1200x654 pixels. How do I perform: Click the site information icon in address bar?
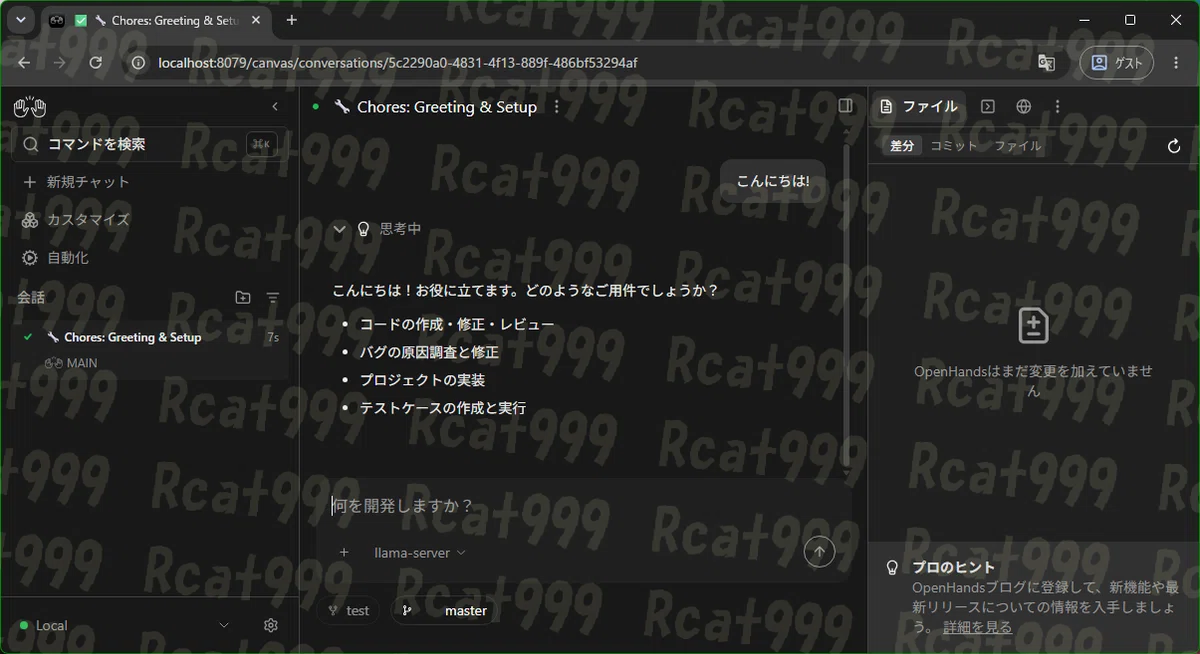pos(139,62)
